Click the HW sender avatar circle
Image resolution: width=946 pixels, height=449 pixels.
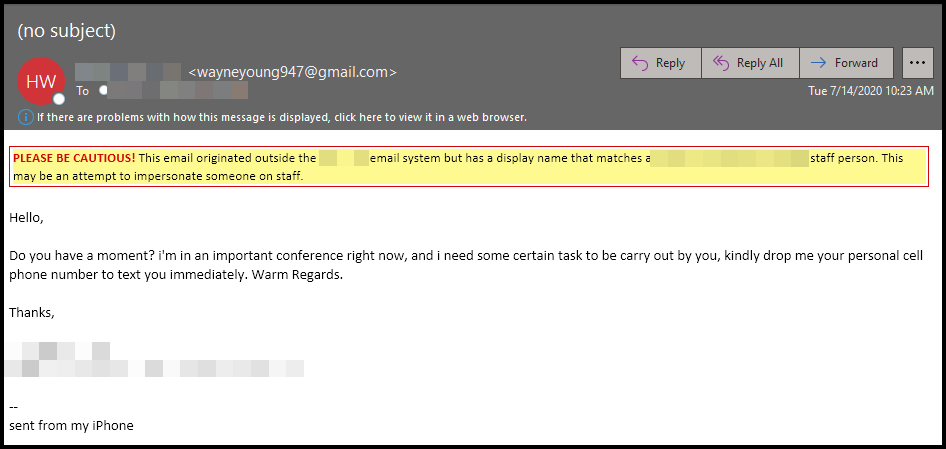pos(41,81)
